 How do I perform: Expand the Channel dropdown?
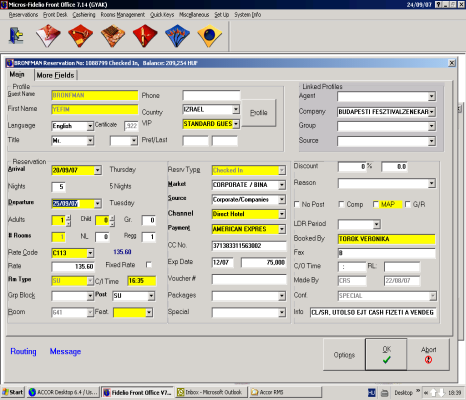282,214
